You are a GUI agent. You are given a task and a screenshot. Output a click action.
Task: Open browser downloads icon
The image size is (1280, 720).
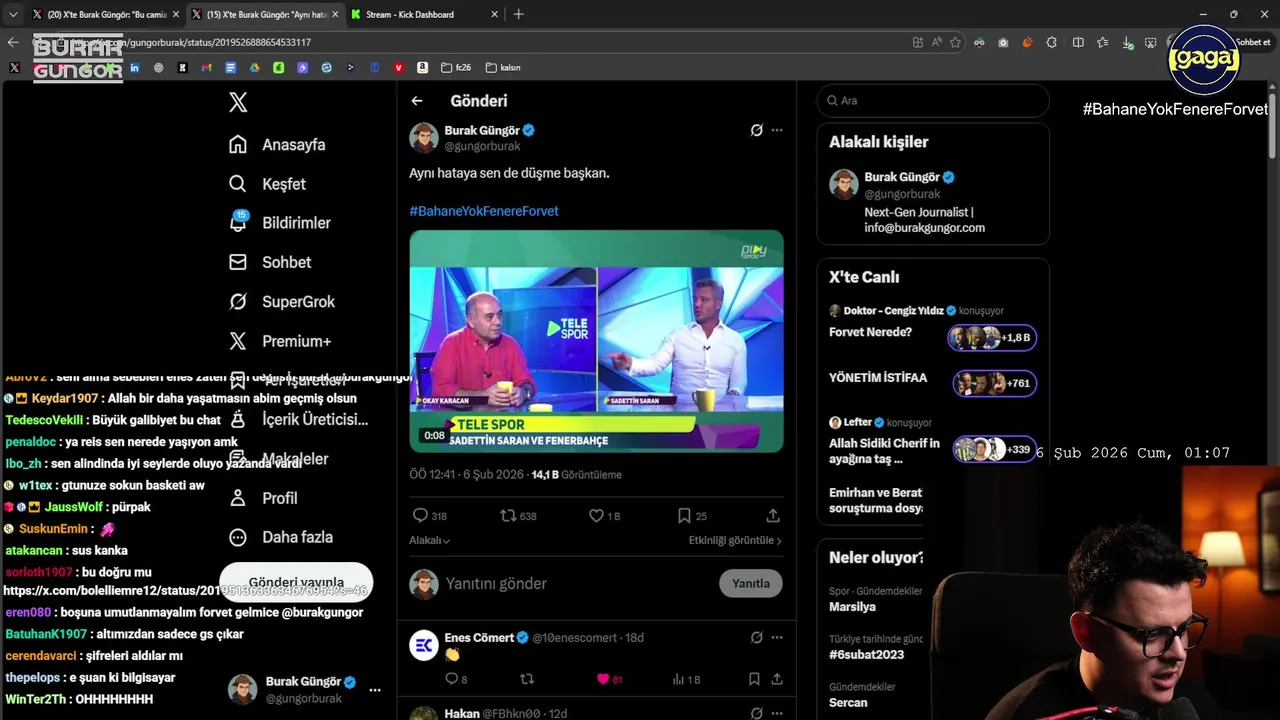click(x=1128, y=42)
